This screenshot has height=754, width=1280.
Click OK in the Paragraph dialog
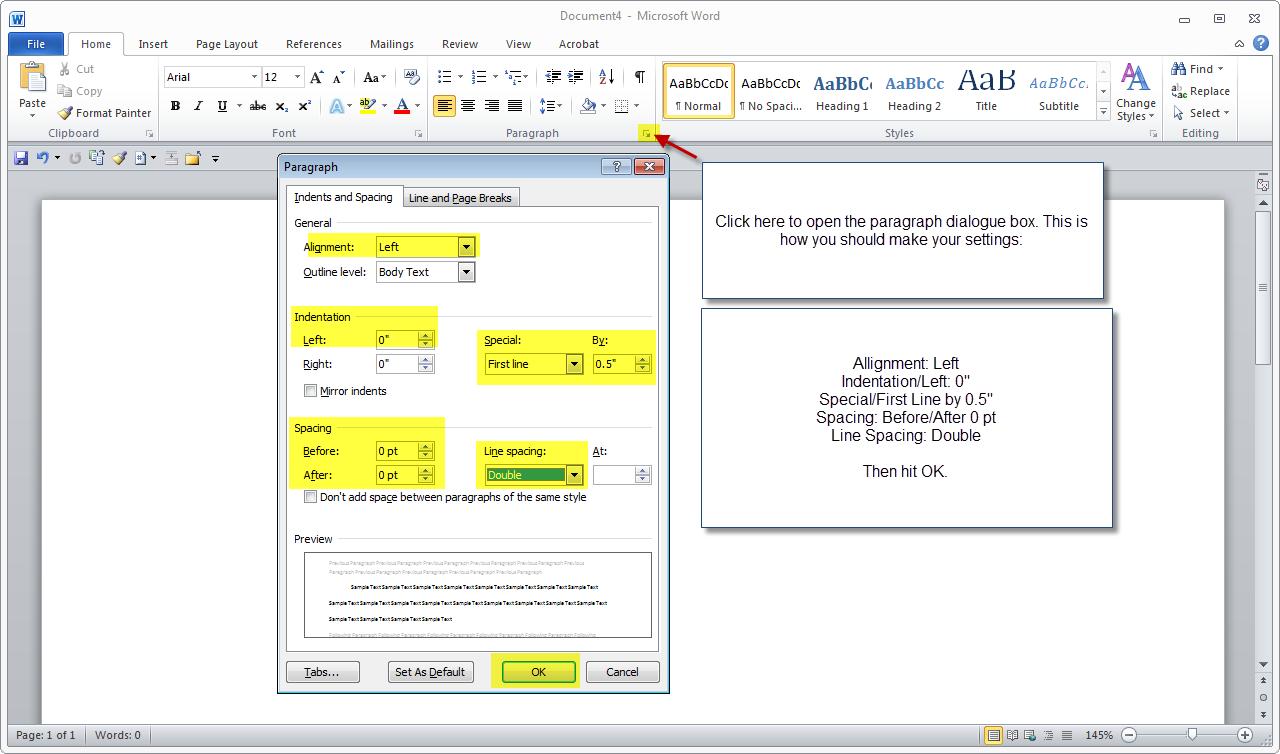(538, 672)
